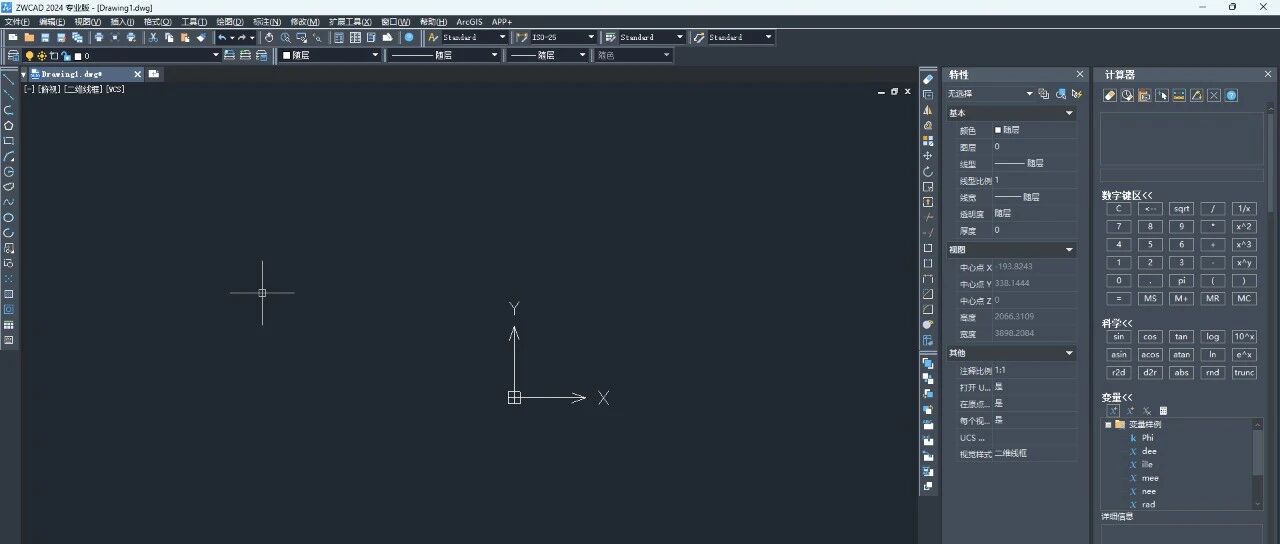1280x544 pixels.
Task: Click the calculator angle triangle icon
Action: coord(1196,95)
